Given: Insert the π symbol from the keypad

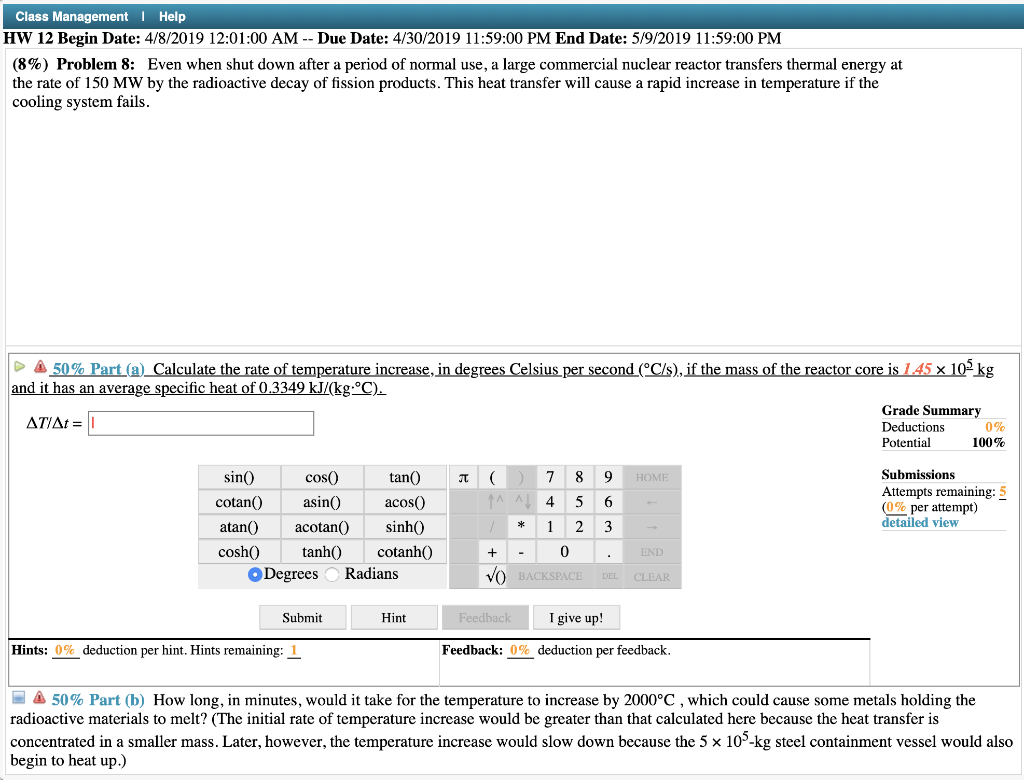Looking at the screenshot, I should point(462,477).
